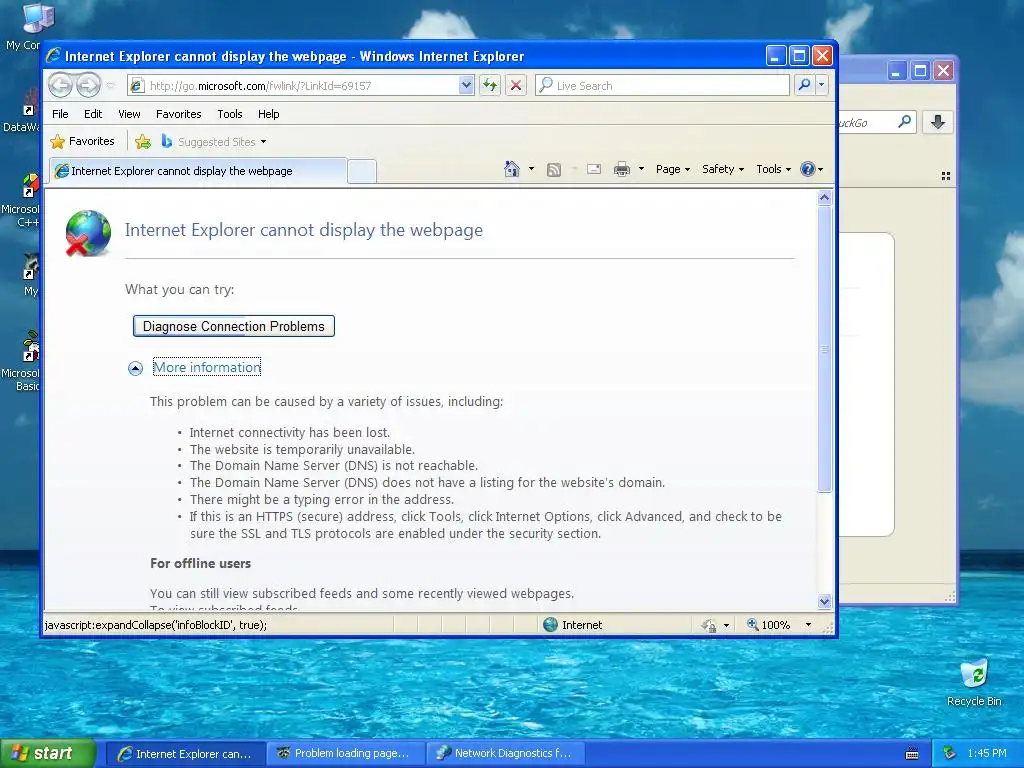Switch to Internet Explorer taskbar button

click(x=185, y=754)
